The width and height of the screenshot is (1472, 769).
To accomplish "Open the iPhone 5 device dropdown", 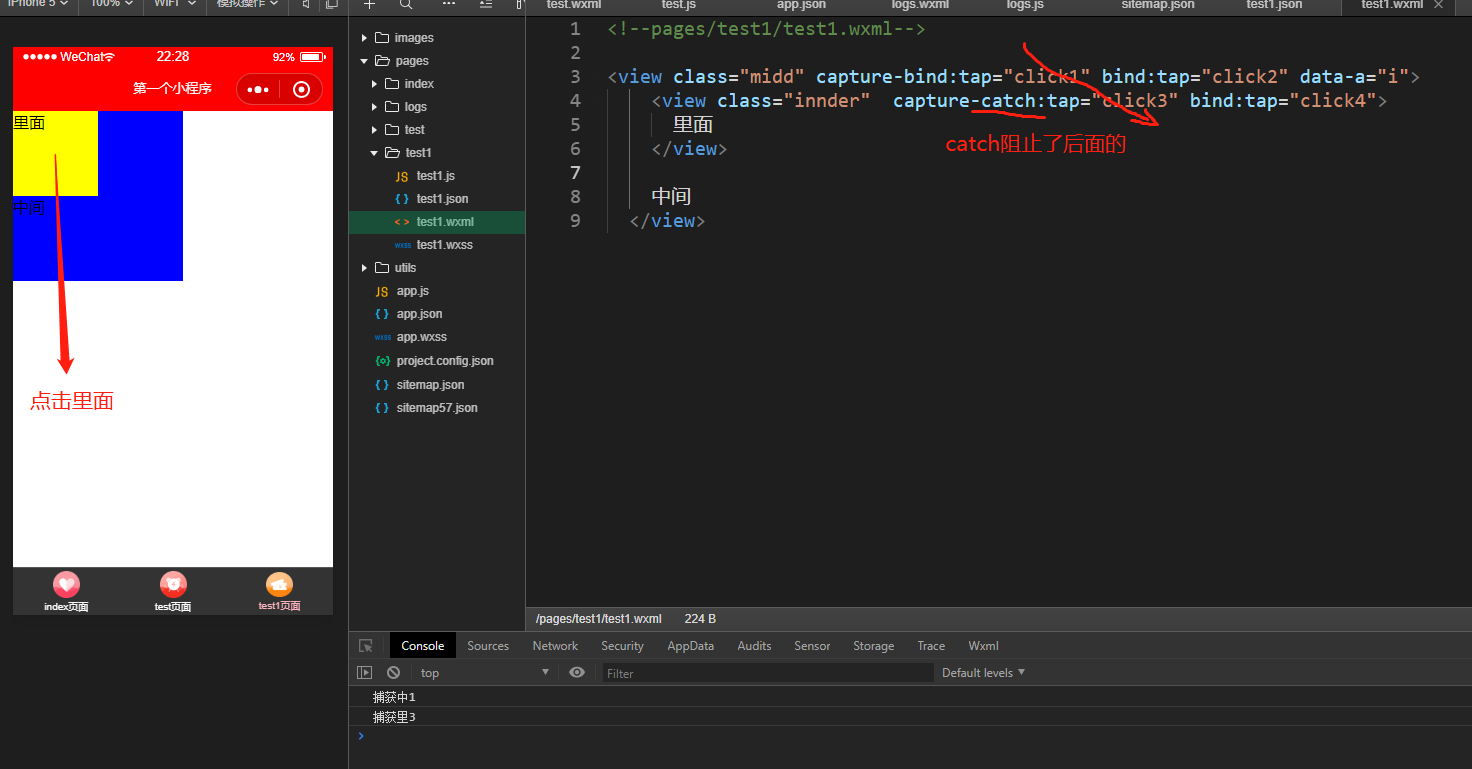I will click(x=40, y=5).
